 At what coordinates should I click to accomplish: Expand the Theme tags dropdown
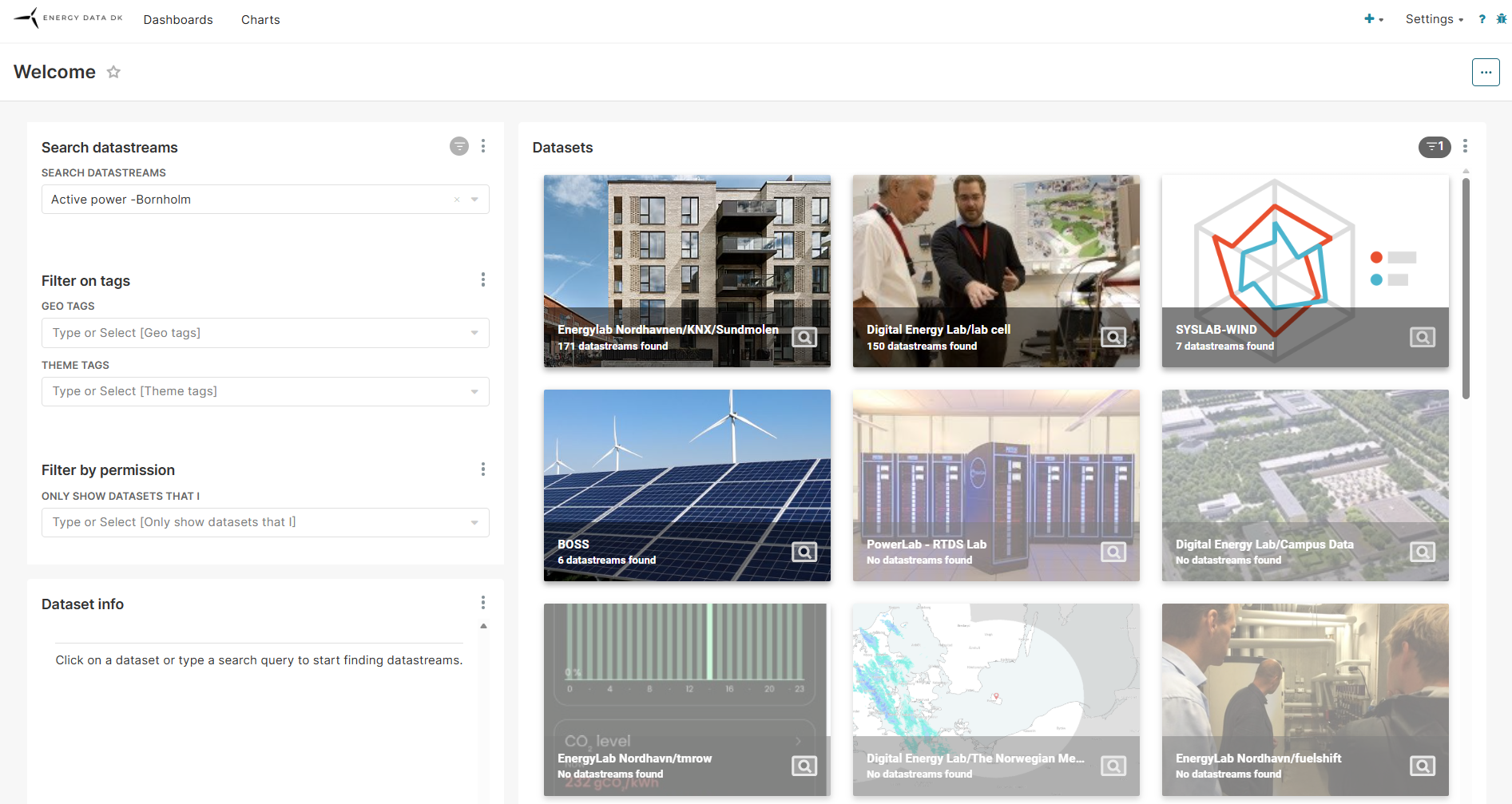tap(474, 391)
